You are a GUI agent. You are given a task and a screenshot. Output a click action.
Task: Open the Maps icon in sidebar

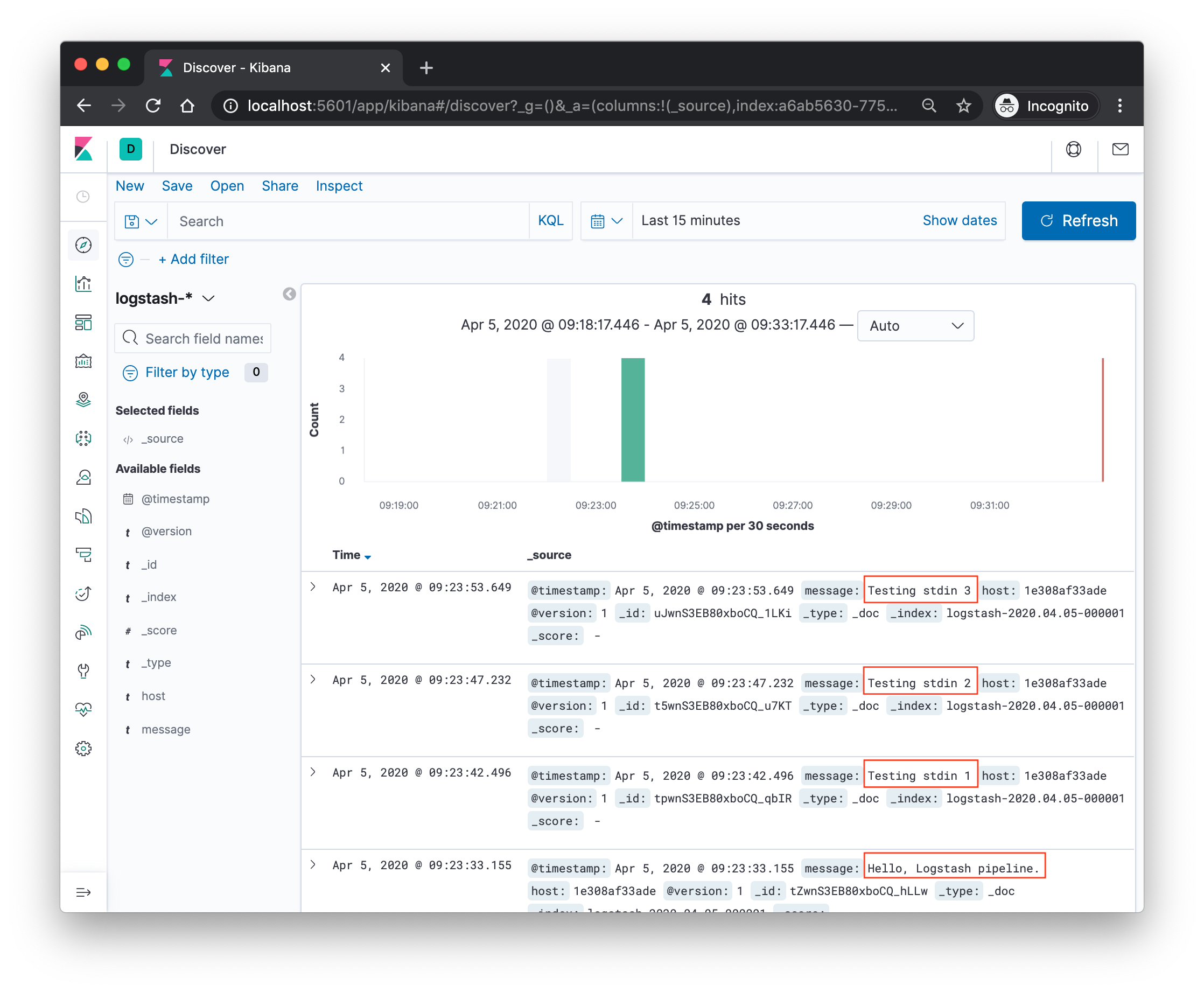[83, 400]
